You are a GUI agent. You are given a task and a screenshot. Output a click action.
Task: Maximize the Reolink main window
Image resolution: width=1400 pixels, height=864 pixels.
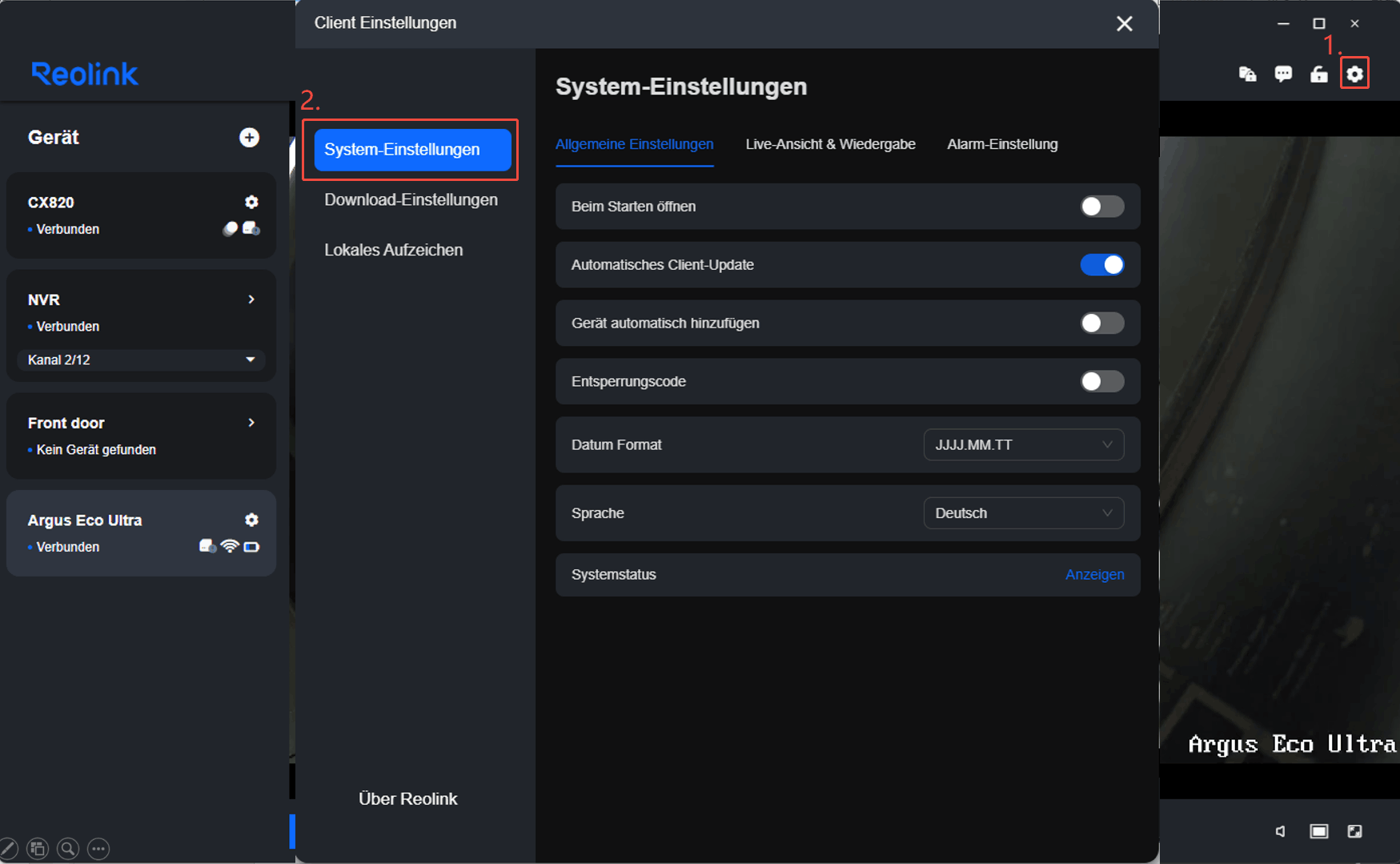[x=1318, y=23]
